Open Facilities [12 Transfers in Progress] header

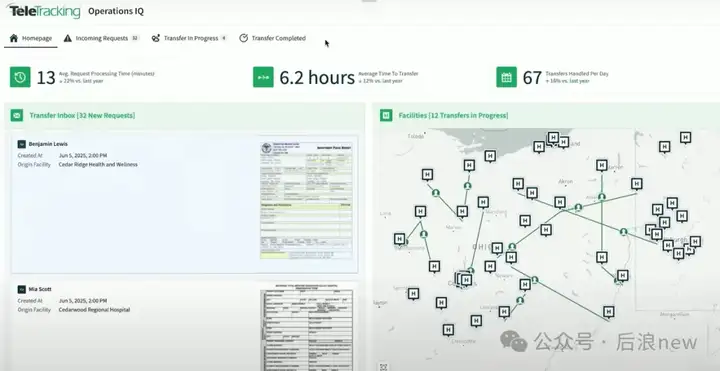[x=453, y=115]
